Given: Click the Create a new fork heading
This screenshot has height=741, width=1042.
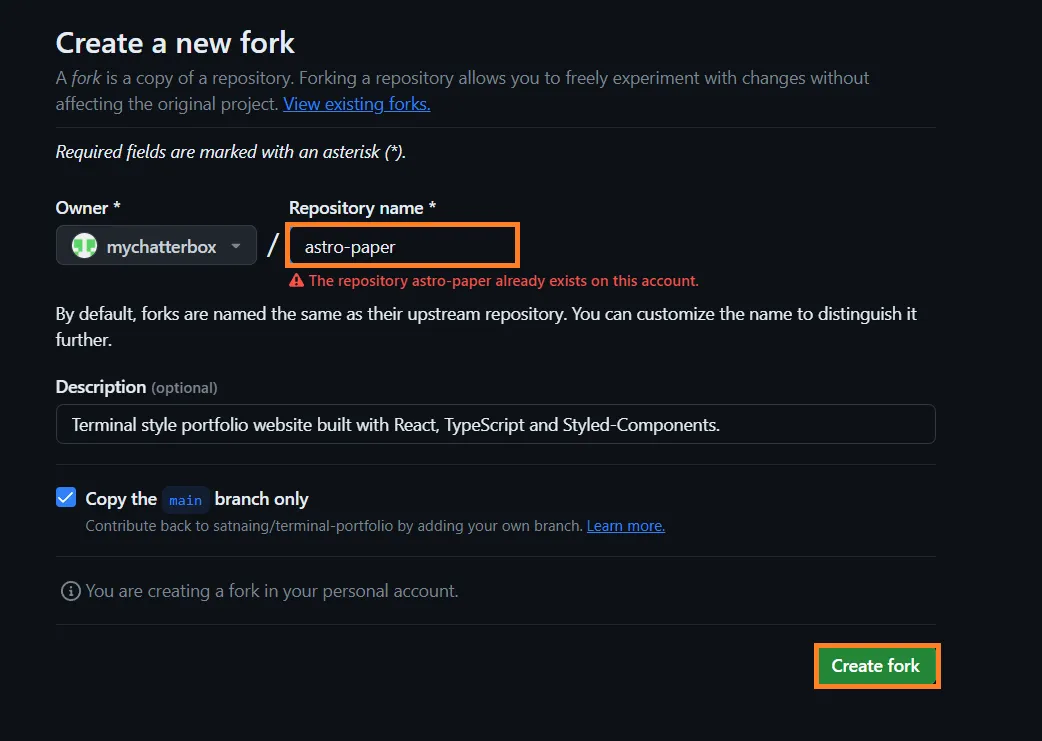Looking at the screenshot, I should [175, 43].
